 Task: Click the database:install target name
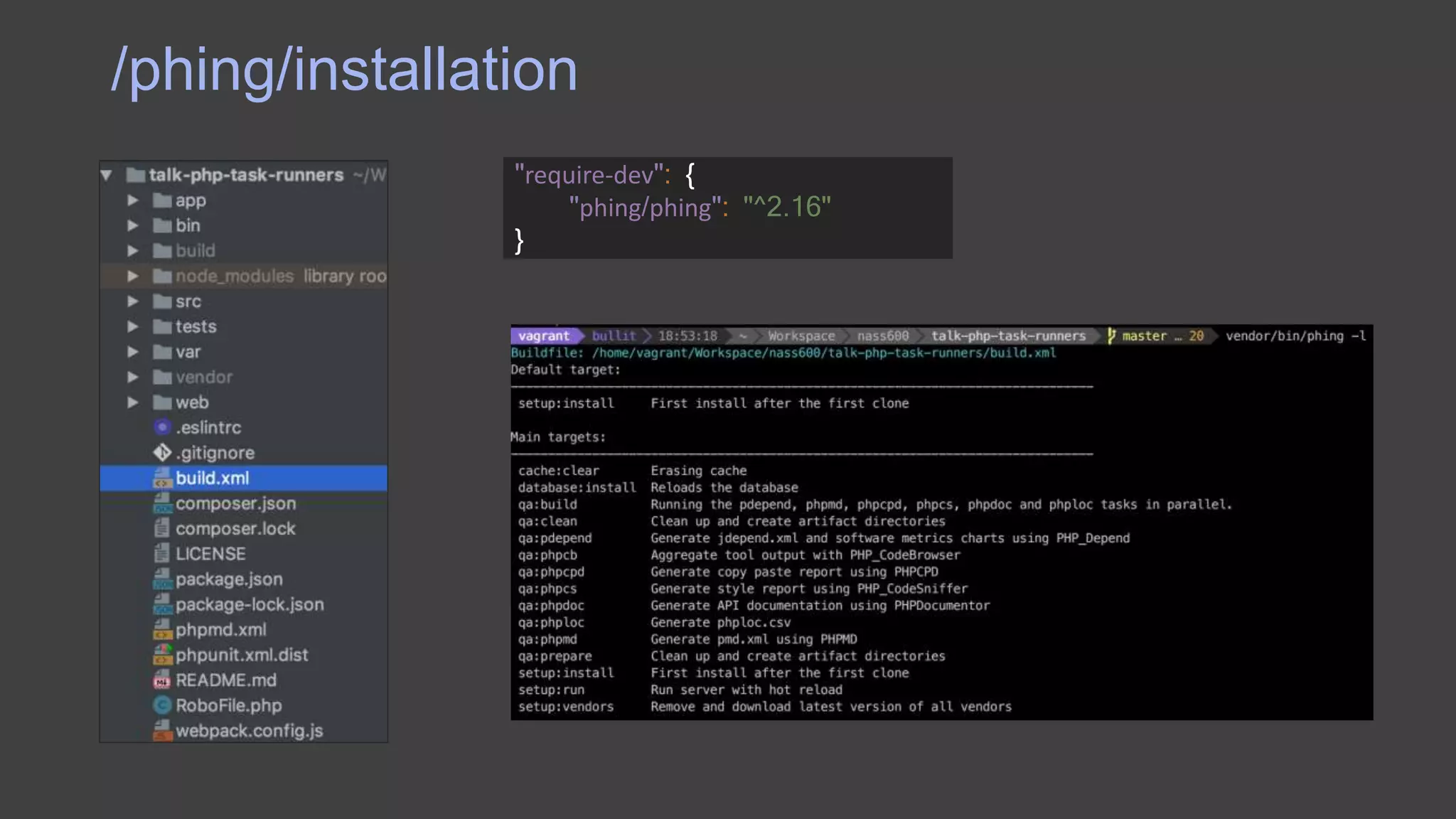pos(577,488)
